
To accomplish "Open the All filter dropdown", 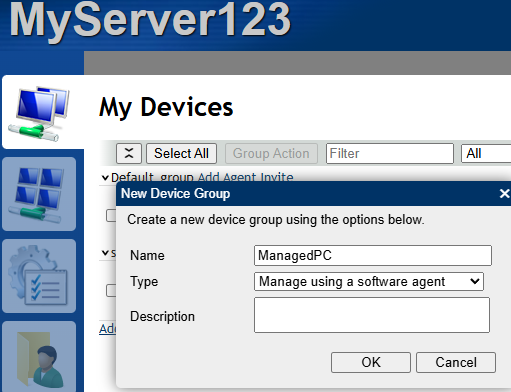I will tap(486, 153).
